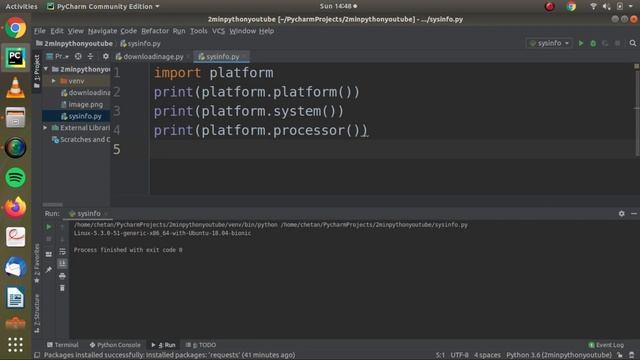Hide the Run panel with the minimize icon
Image resolution: width=640 pixels, height=360 pixels.
[x=633, y=213]
